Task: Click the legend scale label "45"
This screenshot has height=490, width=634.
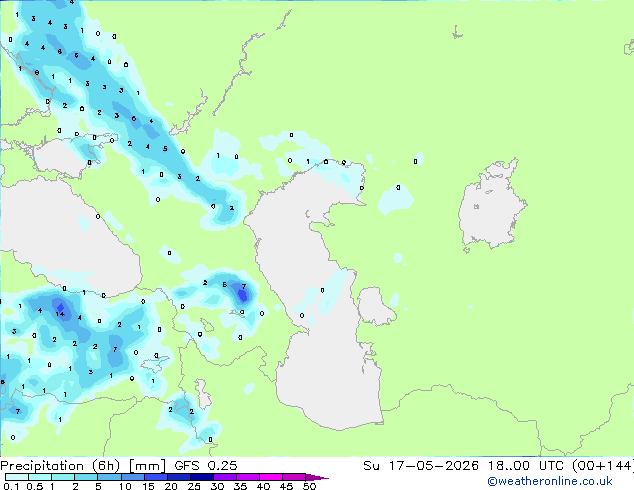Action: tap(286, 486)
